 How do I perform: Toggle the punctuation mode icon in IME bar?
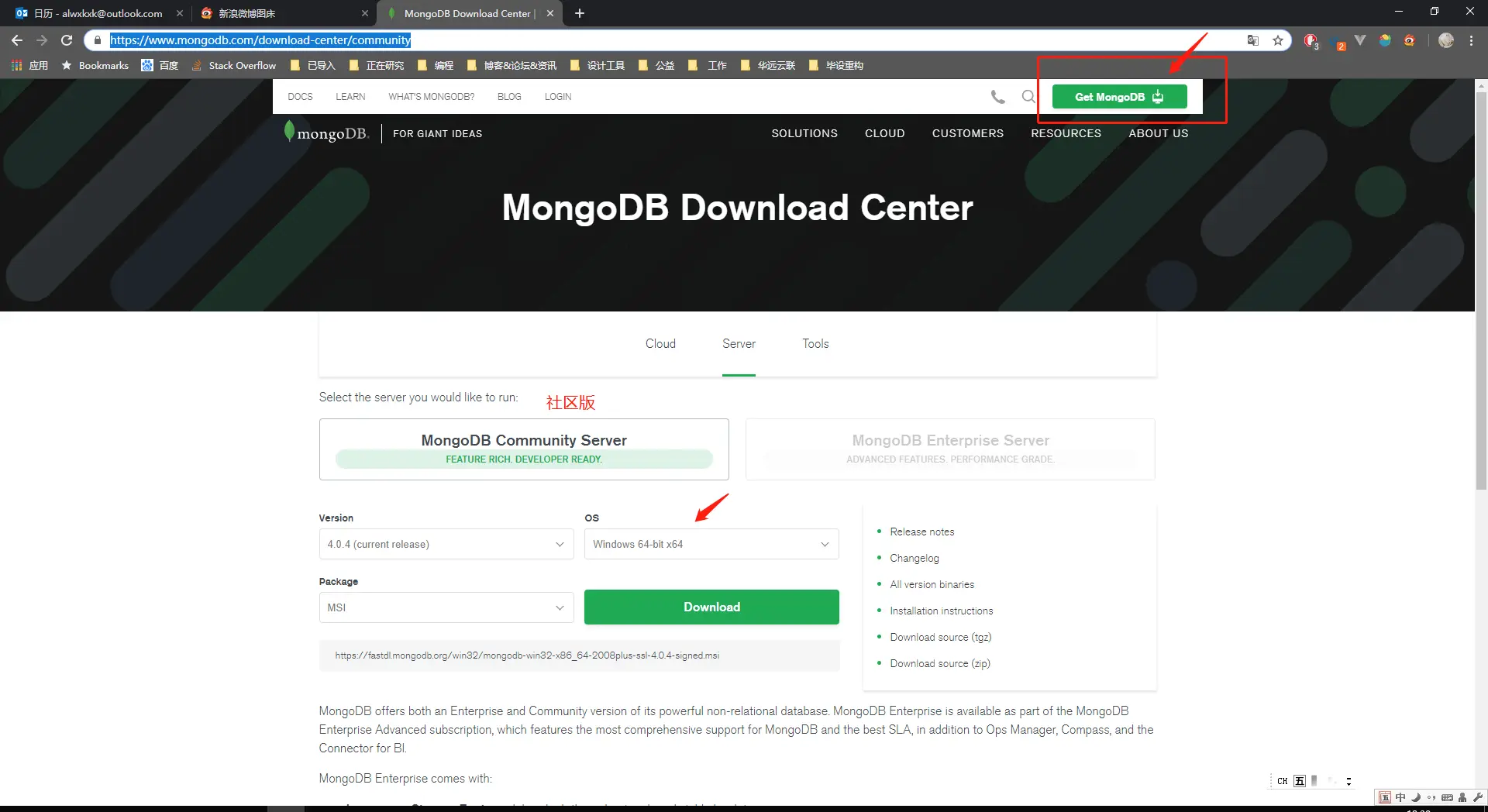pyautogui.click(x=1431, y=797)
